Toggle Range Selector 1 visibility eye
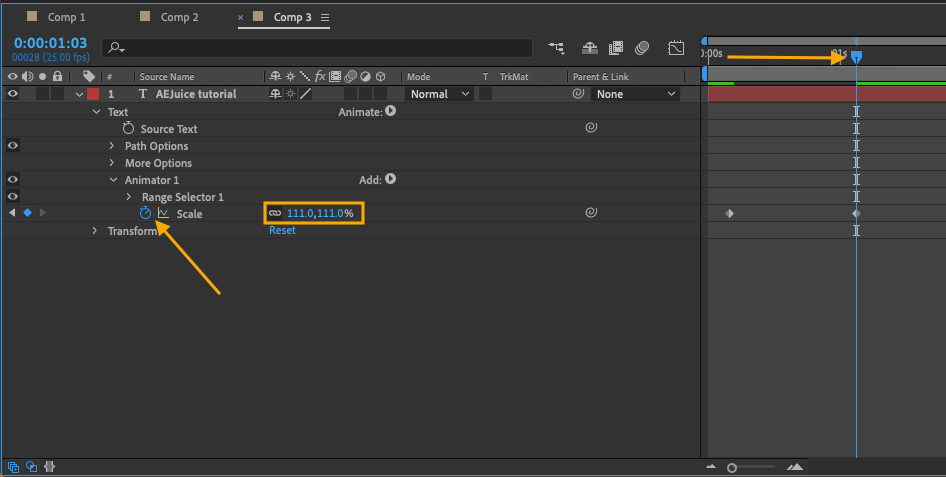 point(13,196)
